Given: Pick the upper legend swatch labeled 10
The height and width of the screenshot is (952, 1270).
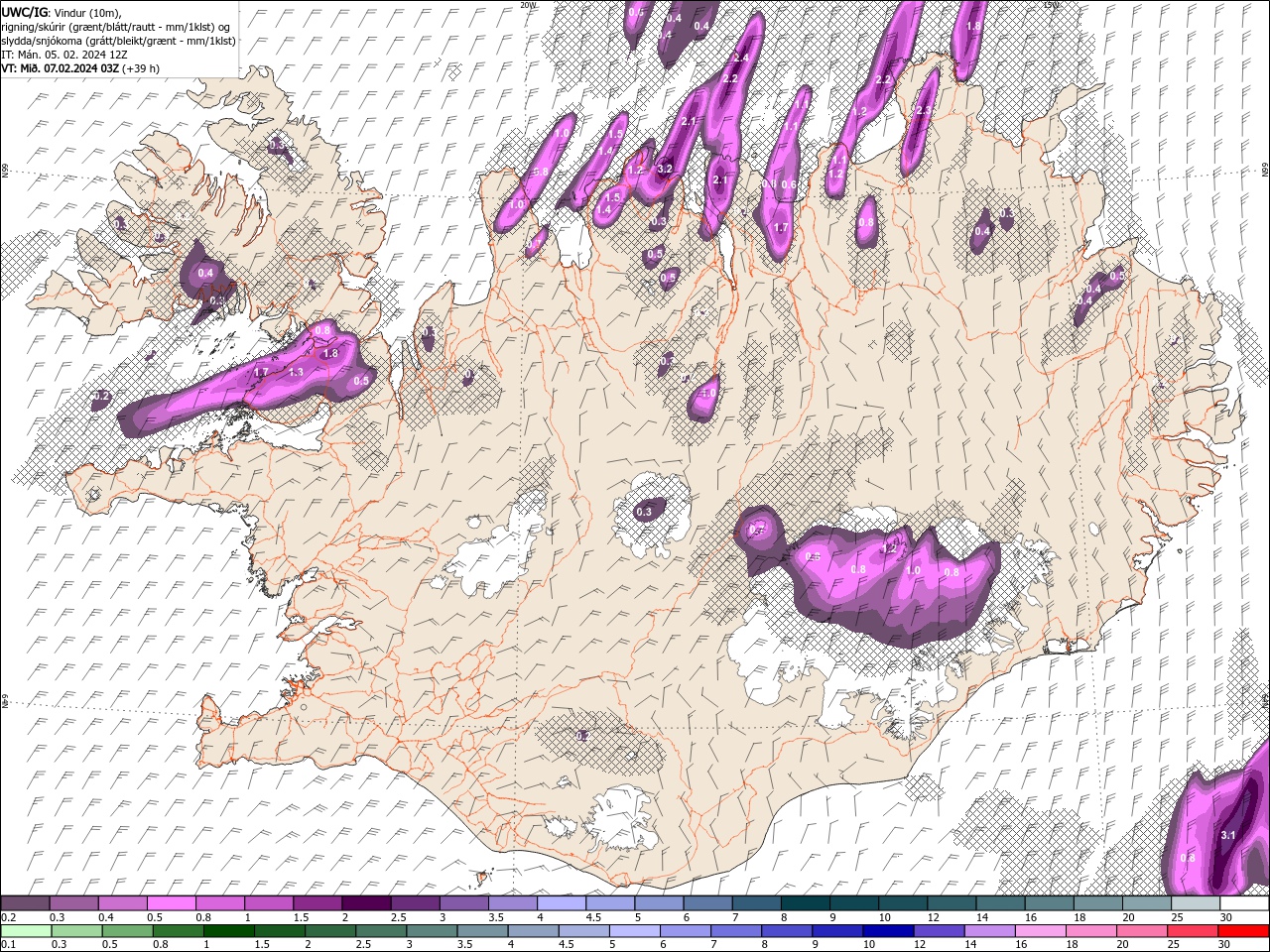Looking at the screenshot, I should pos(903,903).
